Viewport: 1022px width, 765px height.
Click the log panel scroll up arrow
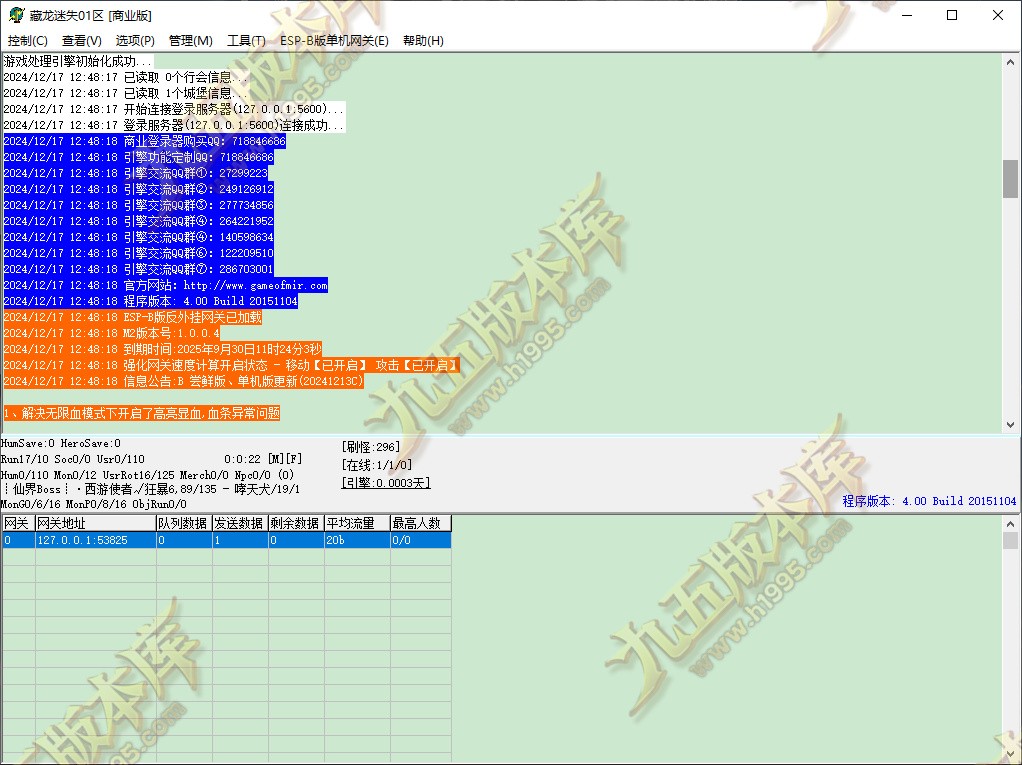[1010, 63]
